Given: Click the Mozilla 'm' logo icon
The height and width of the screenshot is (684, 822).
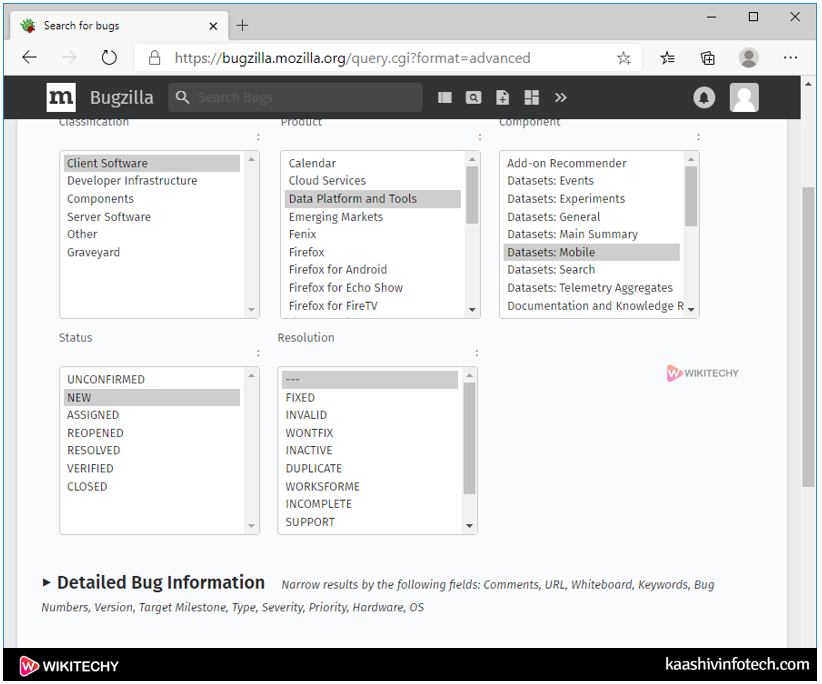Looking at the screenshot, I should pos(61,97).
